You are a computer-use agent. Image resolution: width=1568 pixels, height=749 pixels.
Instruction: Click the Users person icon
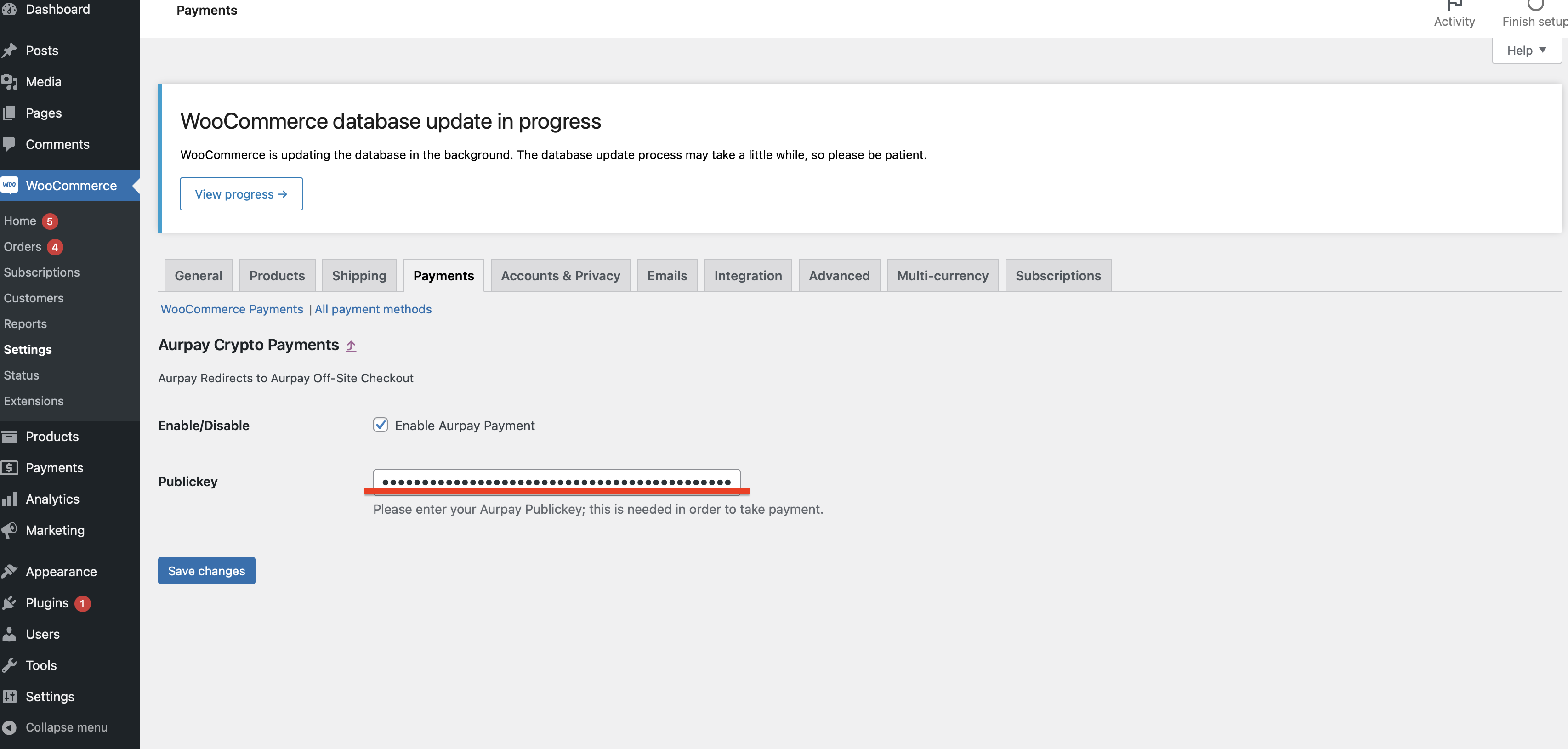(x=9, y=634)
